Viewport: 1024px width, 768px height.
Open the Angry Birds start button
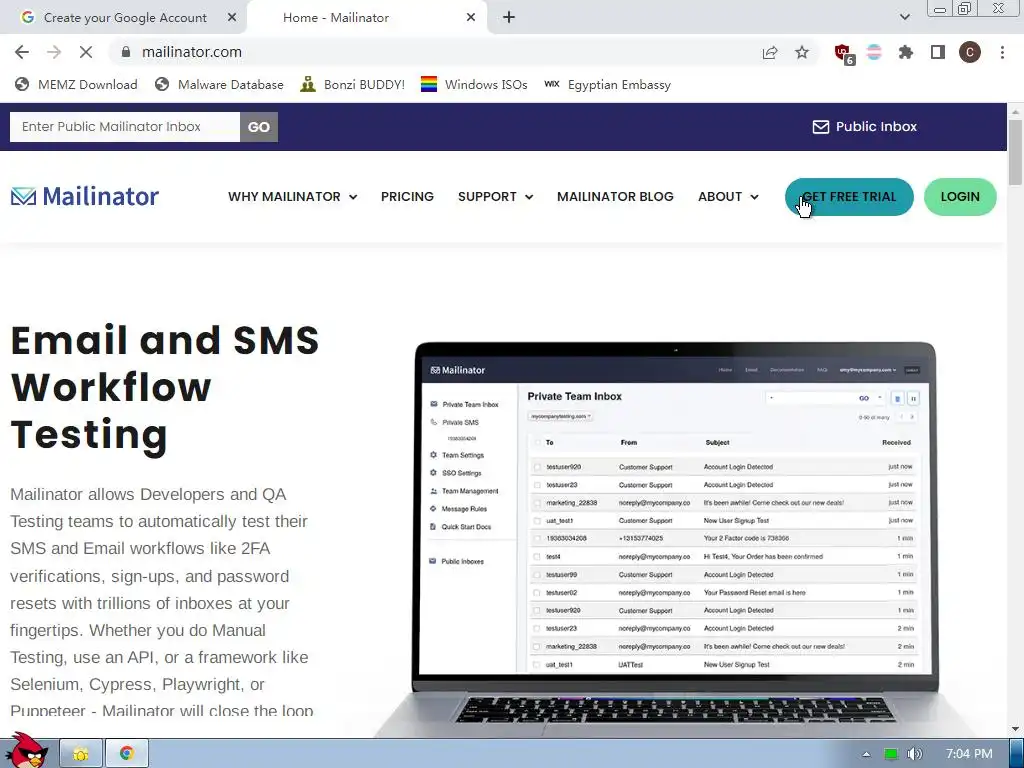tap(26, 751)
